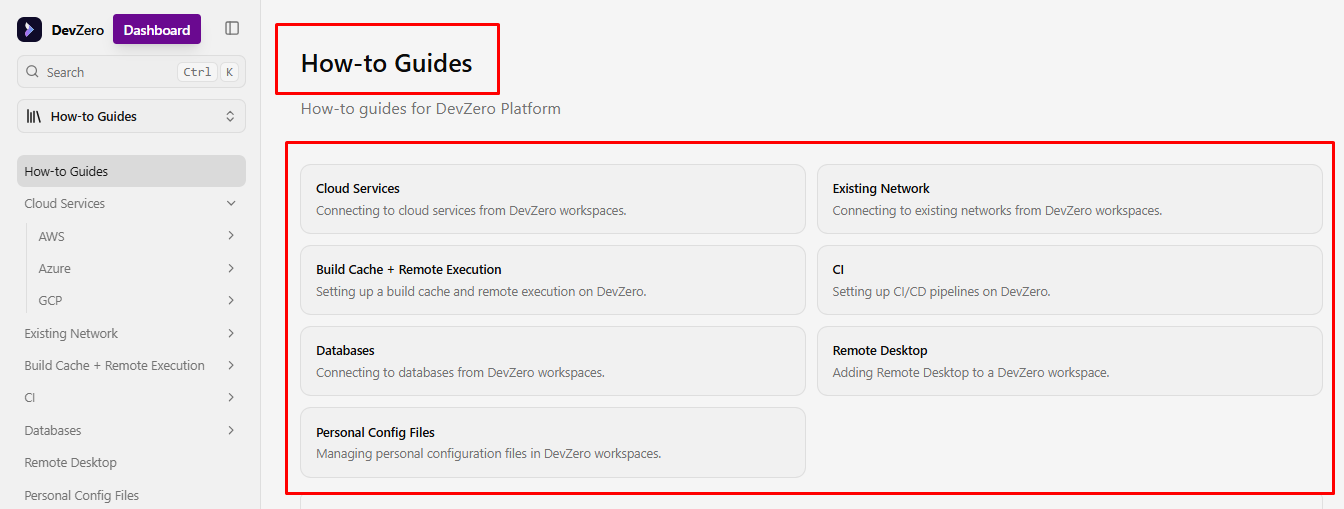This screenshot has height=509, width=1344.
Task: Open the Dashboard button
Action: pyautogui.click(x=157, y=30)
